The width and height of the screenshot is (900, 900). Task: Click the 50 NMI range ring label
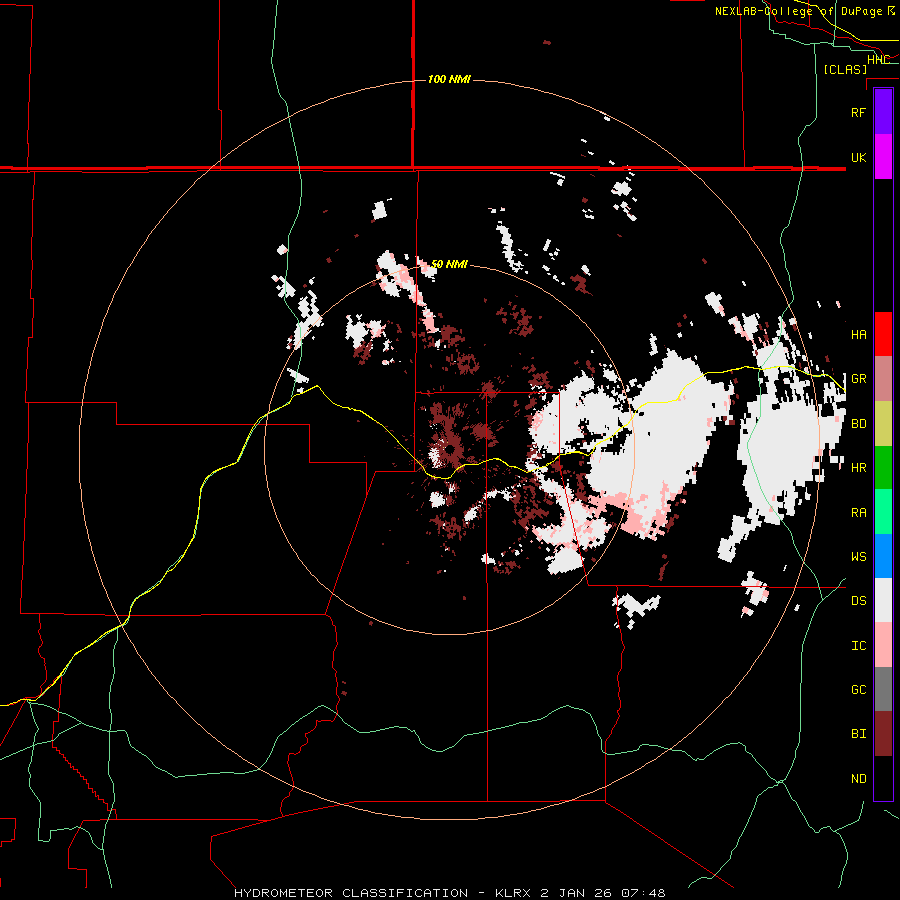click(x=449, y=264)
